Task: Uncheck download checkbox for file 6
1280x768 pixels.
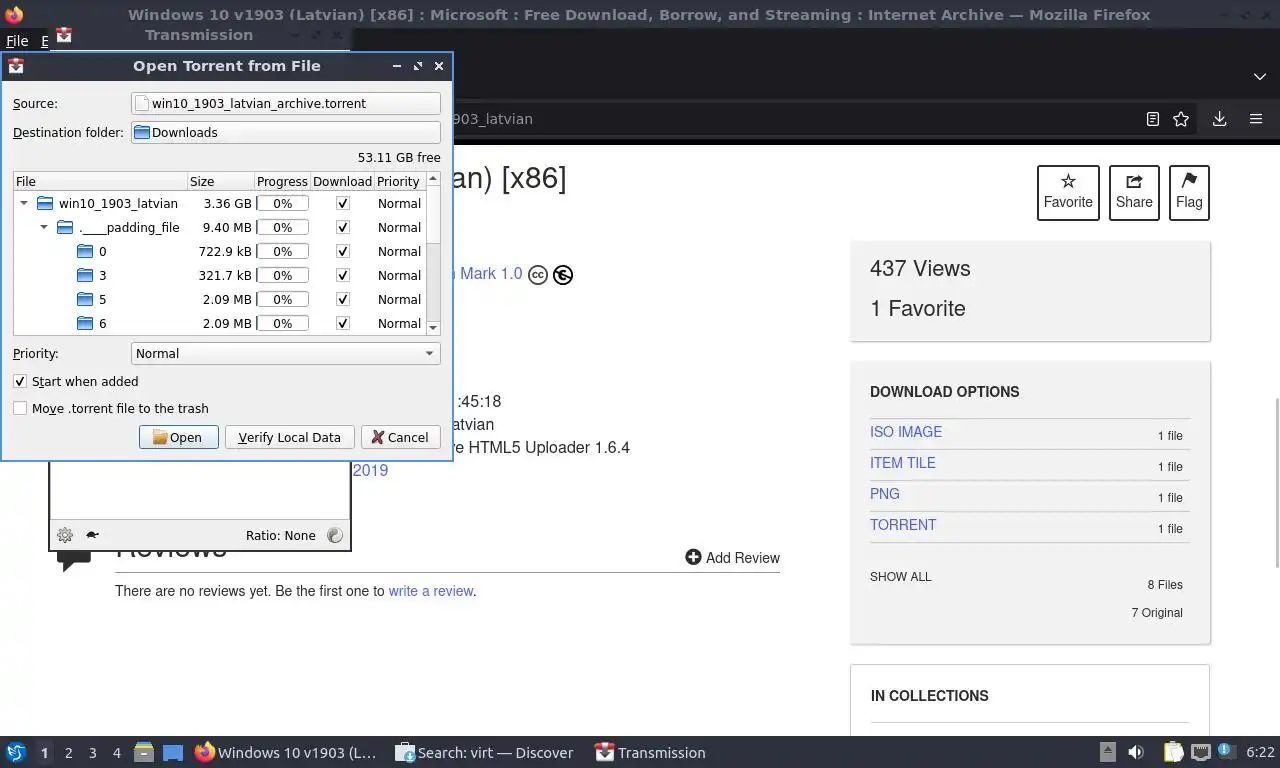Action: [x=343, y=323]
